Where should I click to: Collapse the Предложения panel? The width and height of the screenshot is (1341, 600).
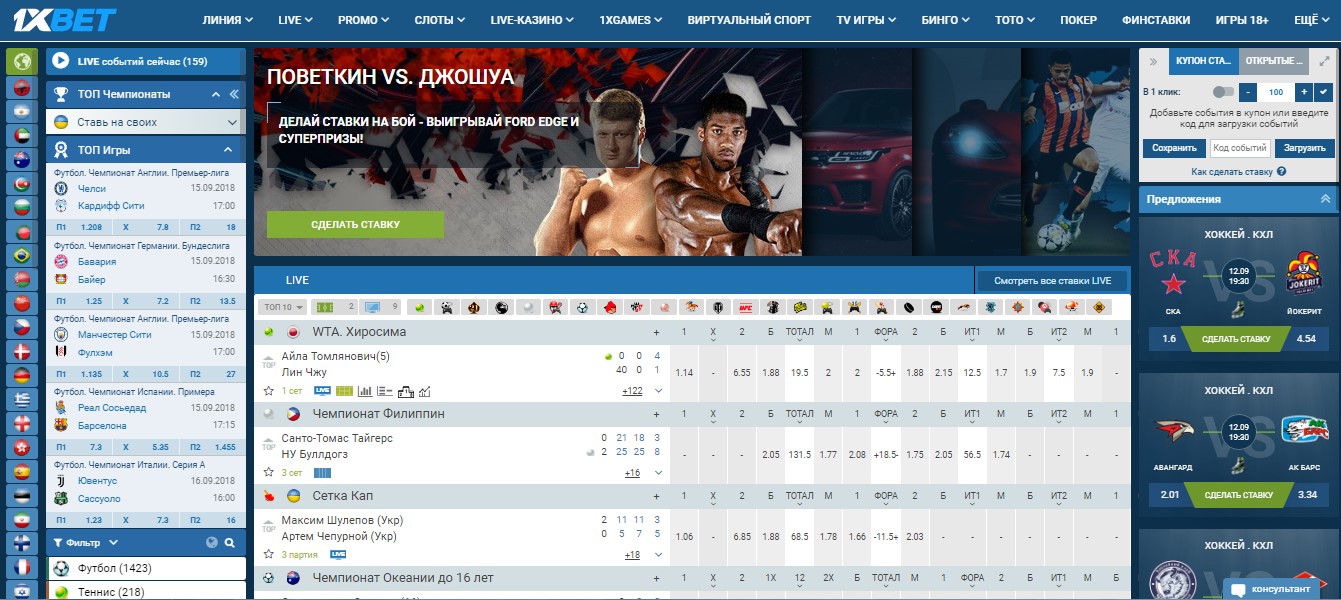(x=1325, y=199)
